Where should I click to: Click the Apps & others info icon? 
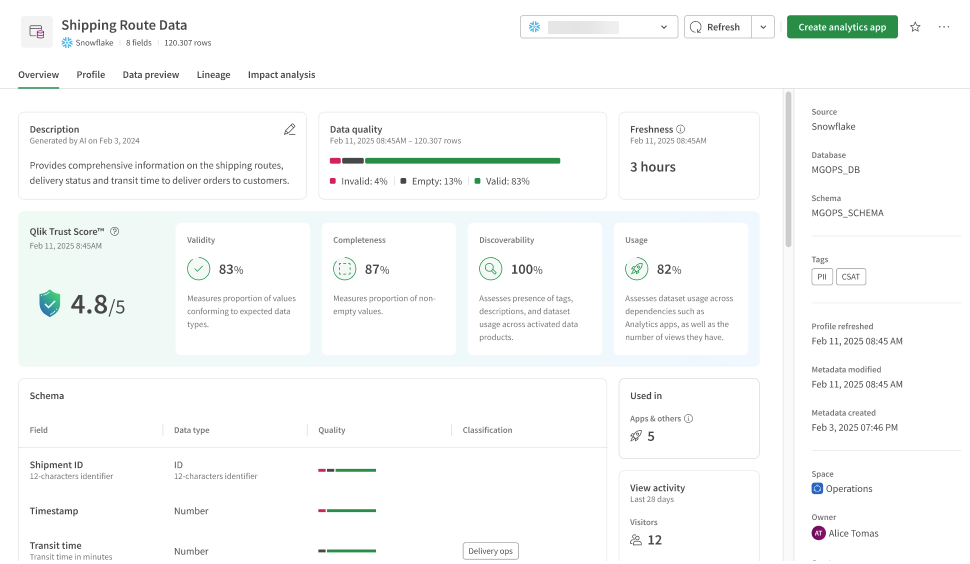click(x=688, y=419)
